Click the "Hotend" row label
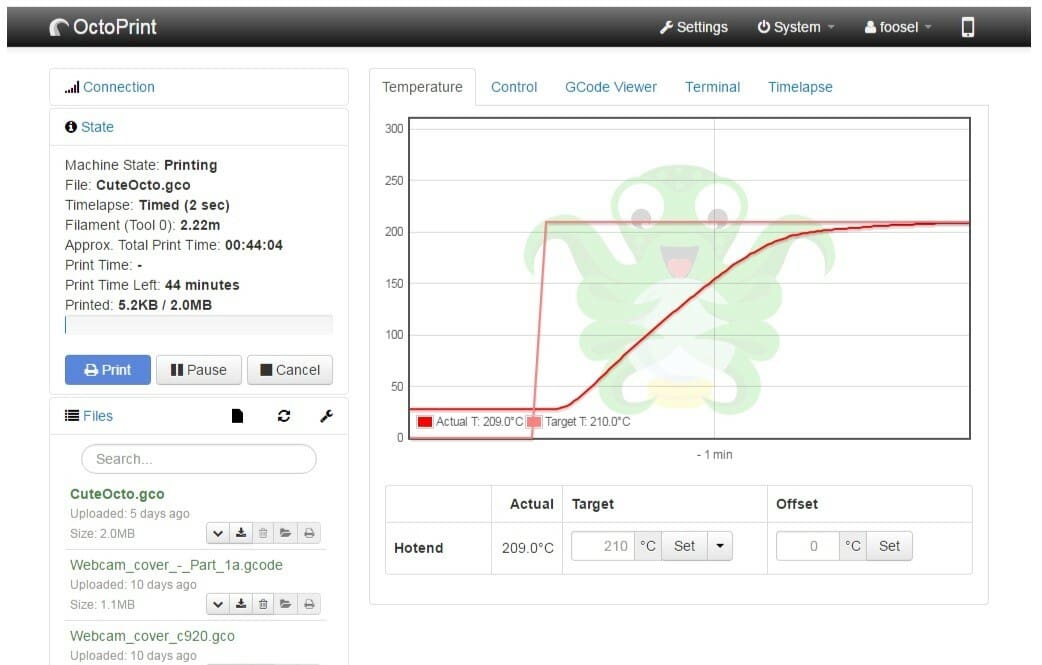 tap(419, 548)
